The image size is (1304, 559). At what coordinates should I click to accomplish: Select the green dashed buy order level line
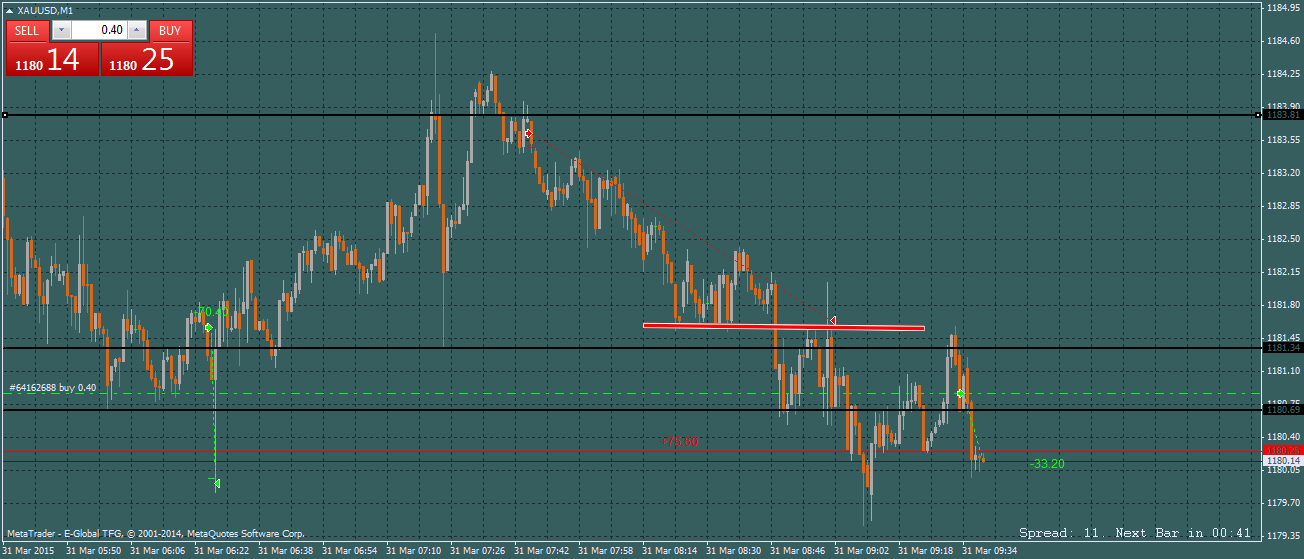[630, 393]
